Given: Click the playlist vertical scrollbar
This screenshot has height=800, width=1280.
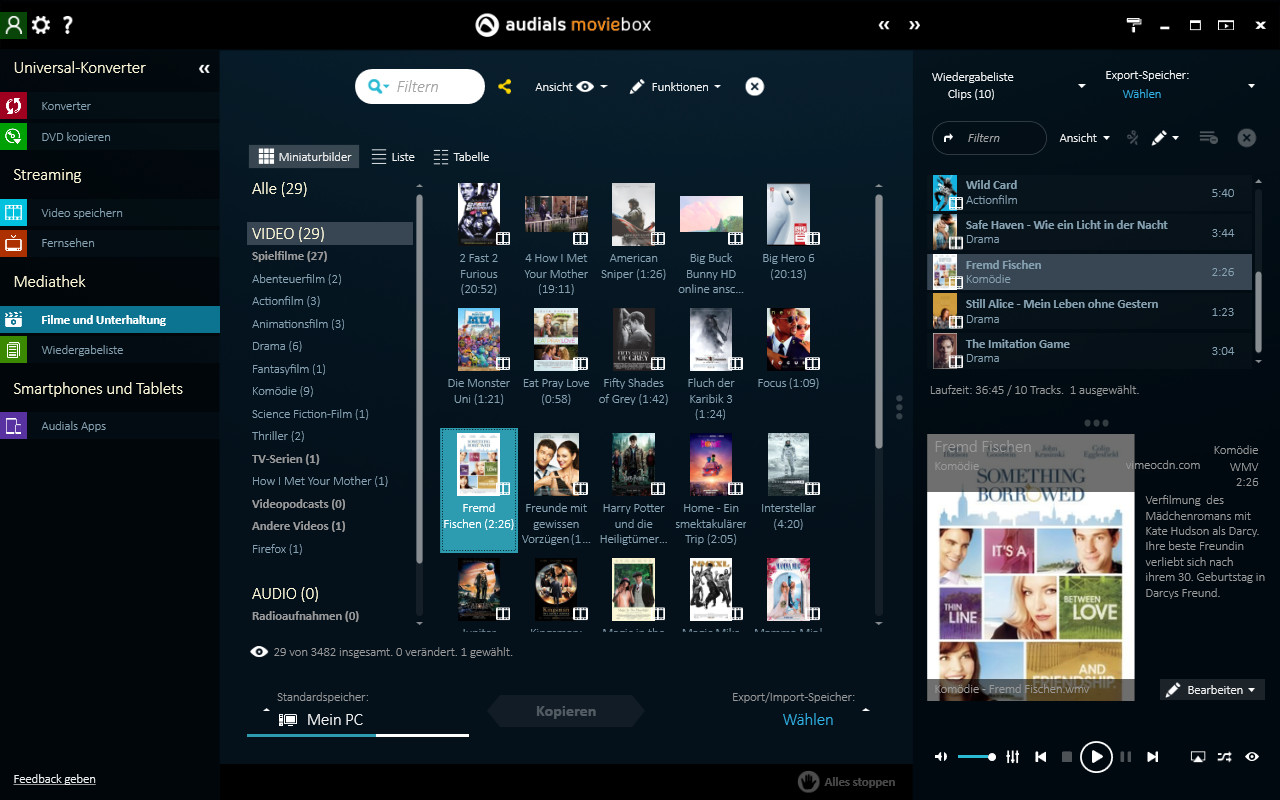Looking at the screenshot, I should click(1258, 310).
